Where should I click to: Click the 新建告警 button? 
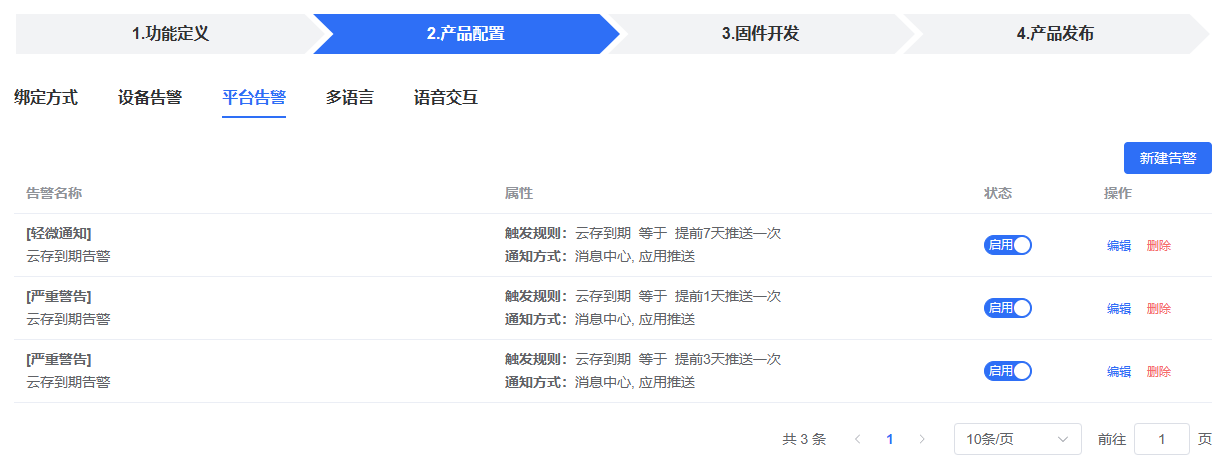pos(1168,158)
